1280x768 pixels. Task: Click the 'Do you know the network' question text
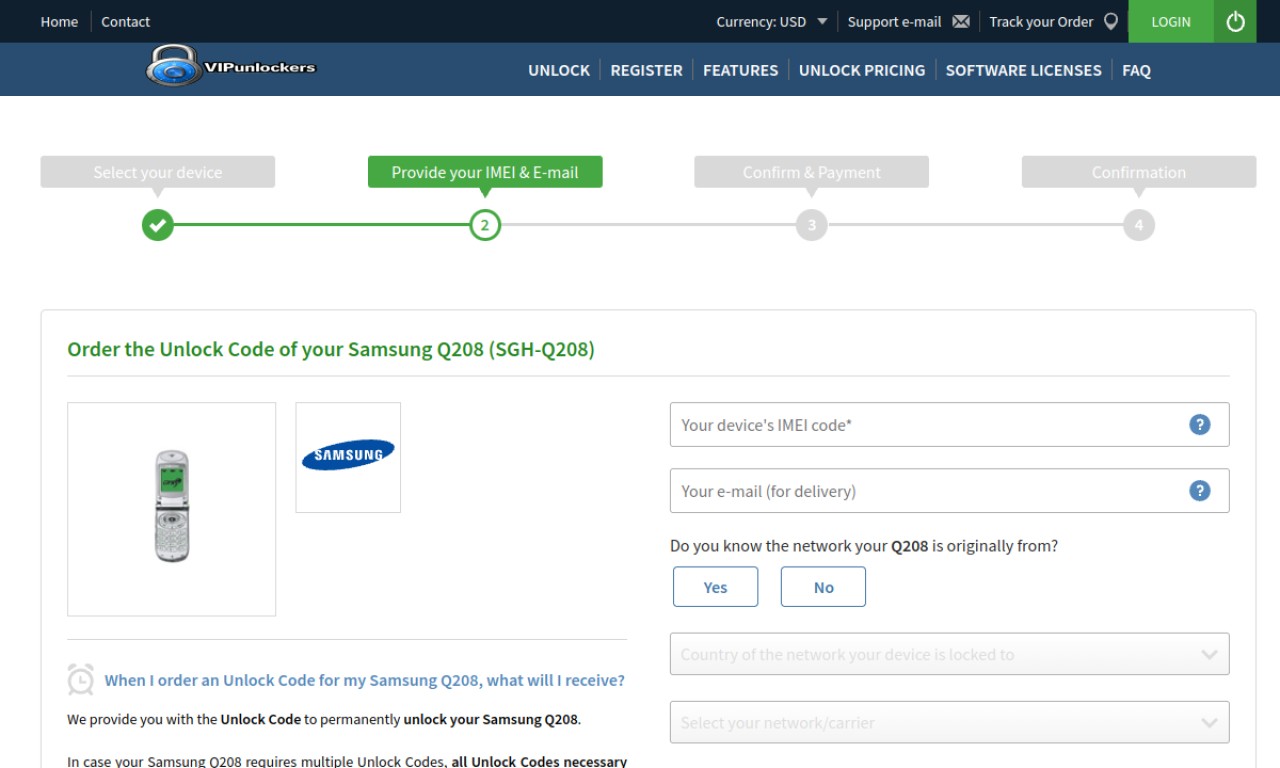pos(864,546)
